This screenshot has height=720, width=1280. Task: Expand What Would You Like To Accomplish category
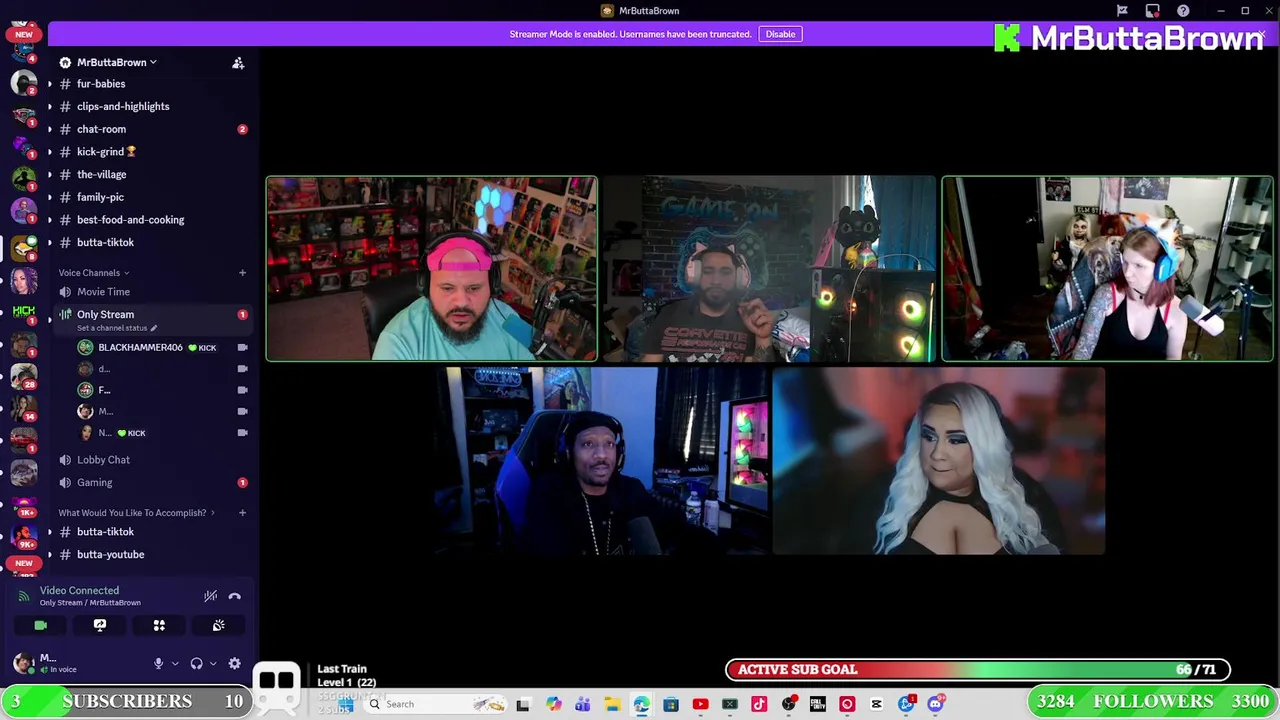point(137,513)
